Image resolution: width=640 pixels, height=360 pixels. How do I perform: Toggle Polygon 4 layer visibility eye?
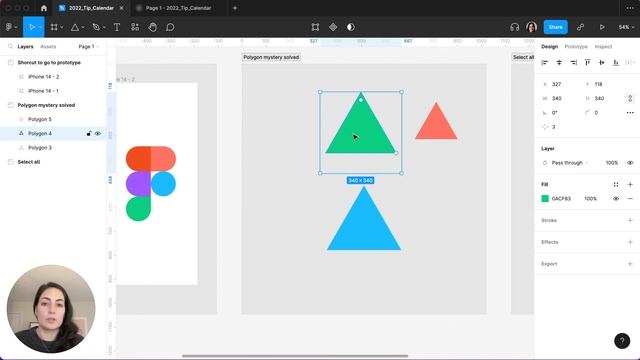pos(98,133)
